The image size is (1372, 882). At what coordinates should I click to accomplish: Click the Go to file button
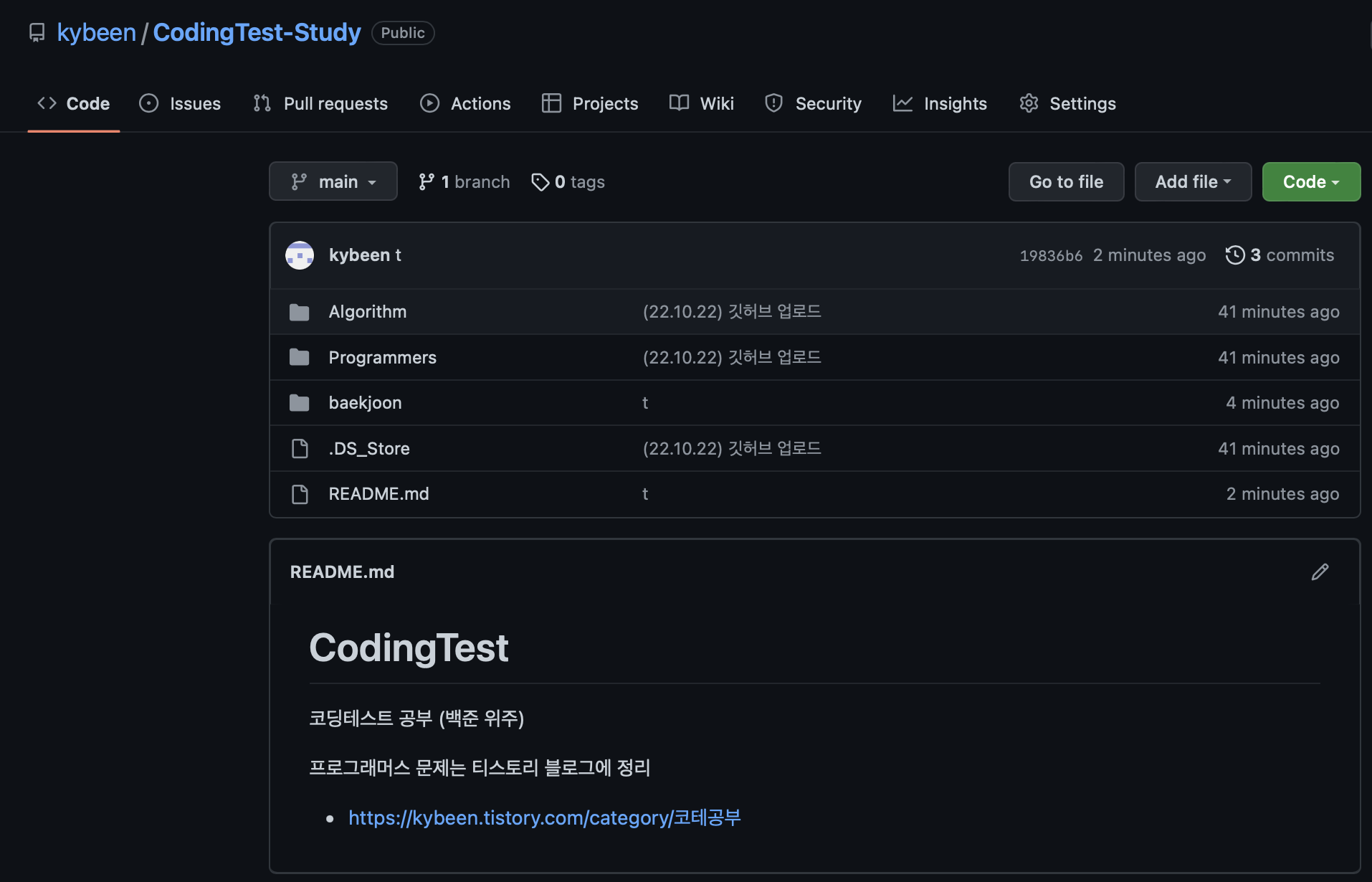click(1066, 181)
